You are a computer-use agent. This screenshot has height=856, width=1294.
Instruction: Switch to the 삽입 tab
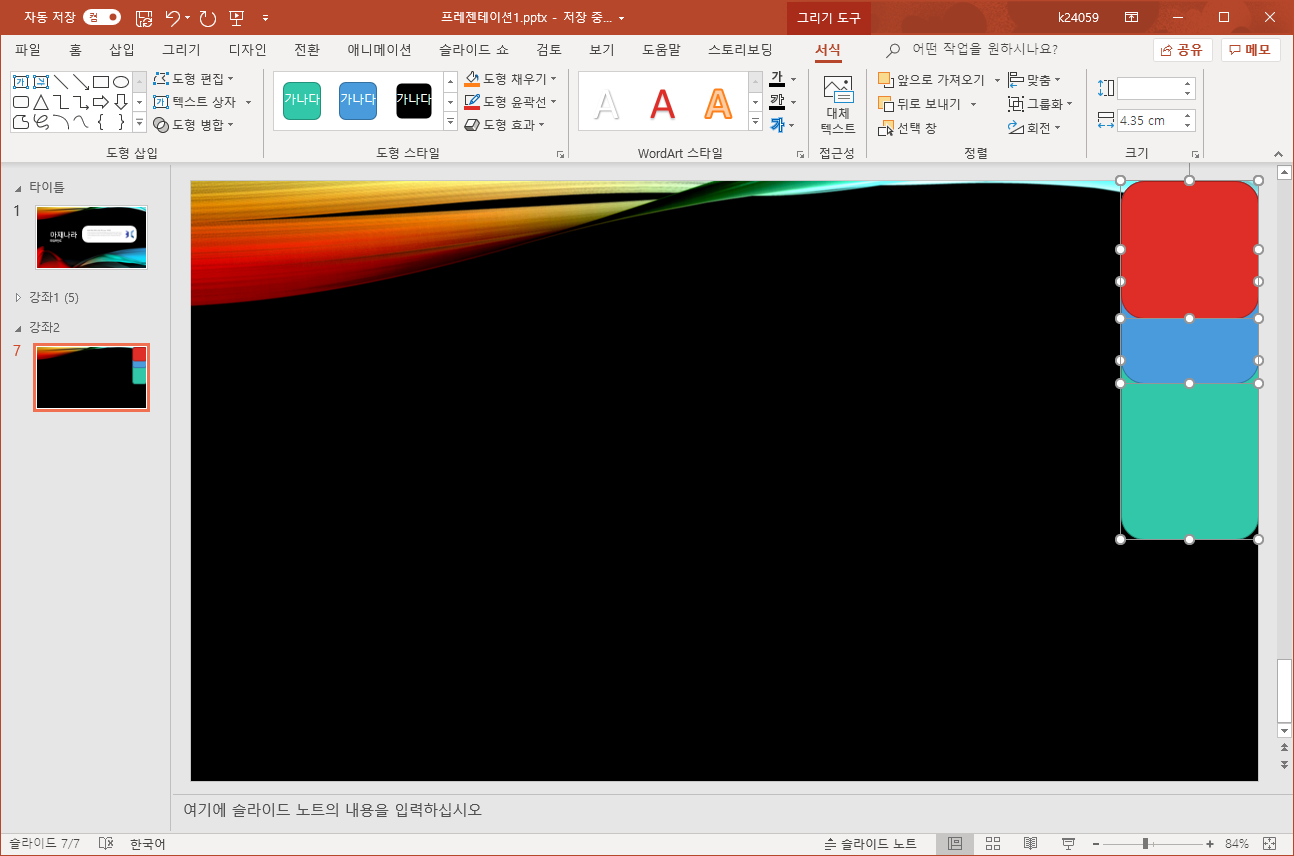click(x=122, y=49)
